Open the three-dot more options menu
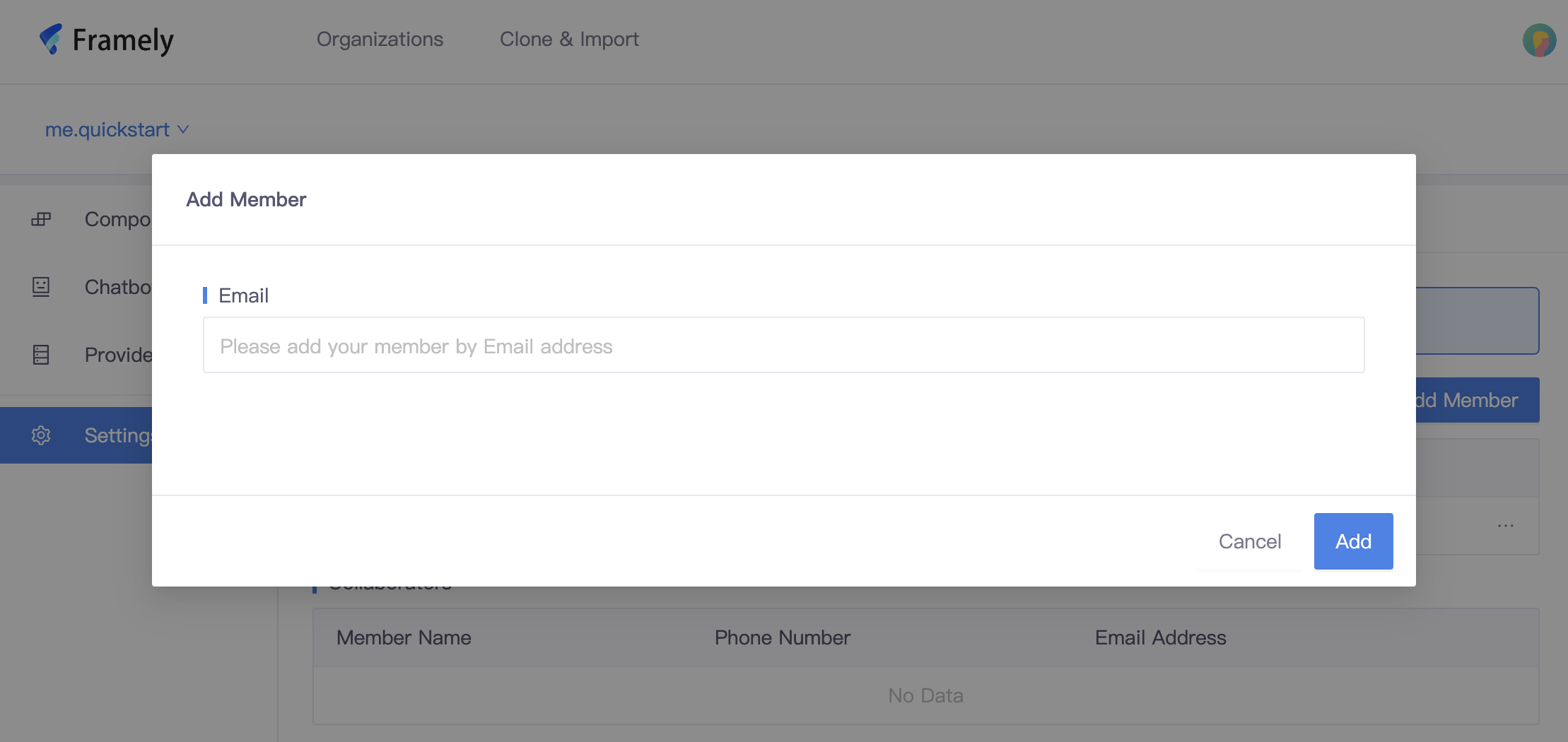The width and height of the screenshot is (1568, 742). (x=1505, y=526)
